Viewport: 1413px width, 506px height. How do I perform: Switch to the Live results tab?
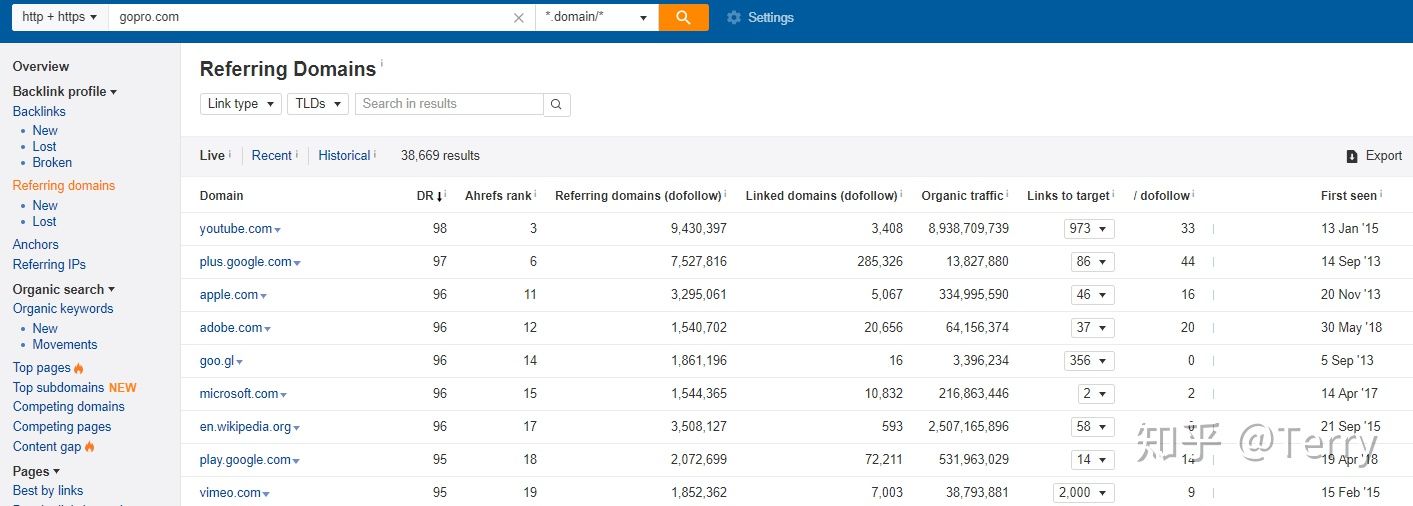click(x=212, y=156)
